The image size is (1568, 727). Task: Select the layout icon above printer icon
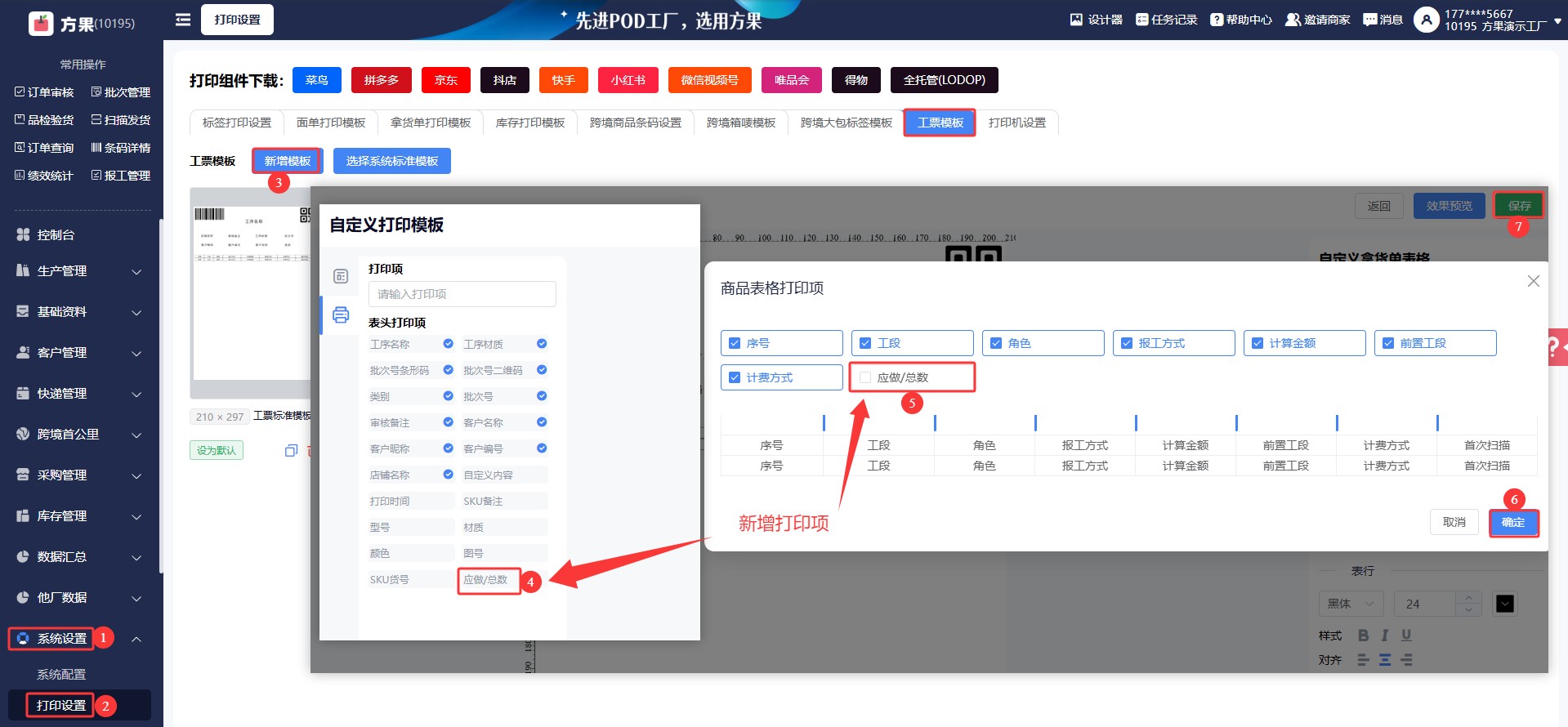point(341,276)
